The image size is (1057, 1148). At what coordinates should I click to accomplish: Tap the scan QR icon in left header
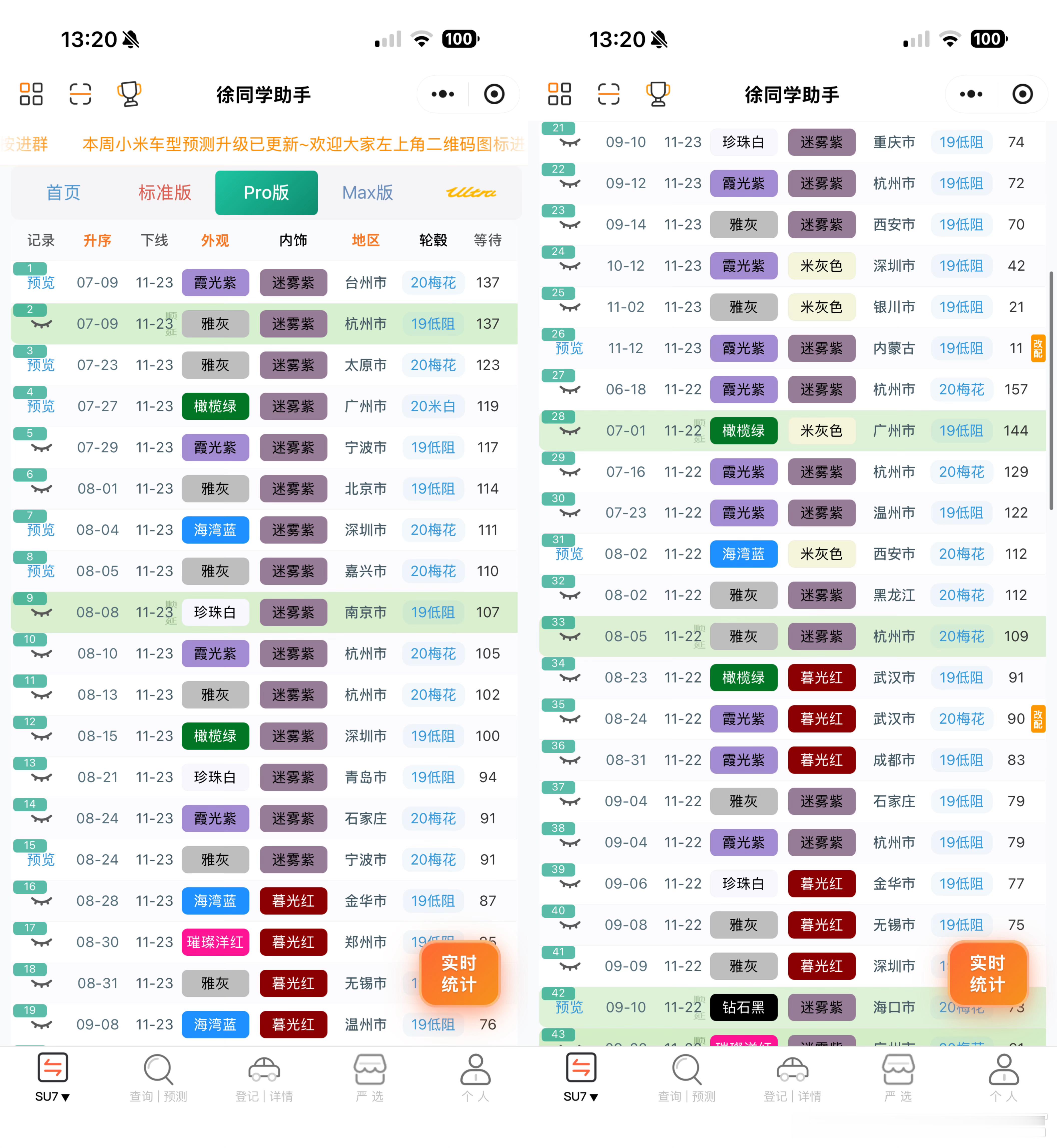tap(80, 94)
